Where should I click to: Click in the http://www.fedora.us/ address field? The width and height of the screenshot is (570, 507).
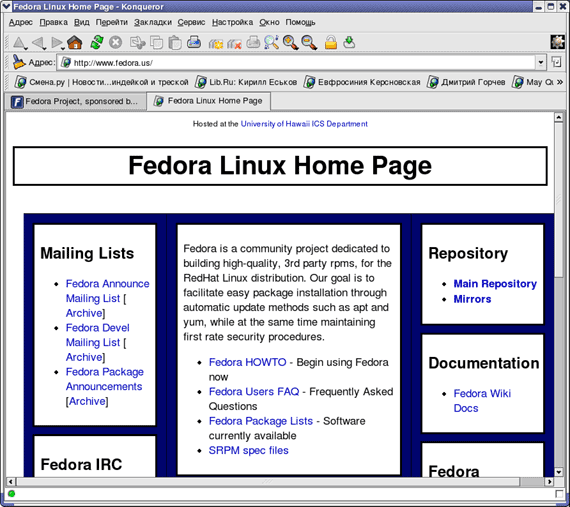tap(297, 63)
